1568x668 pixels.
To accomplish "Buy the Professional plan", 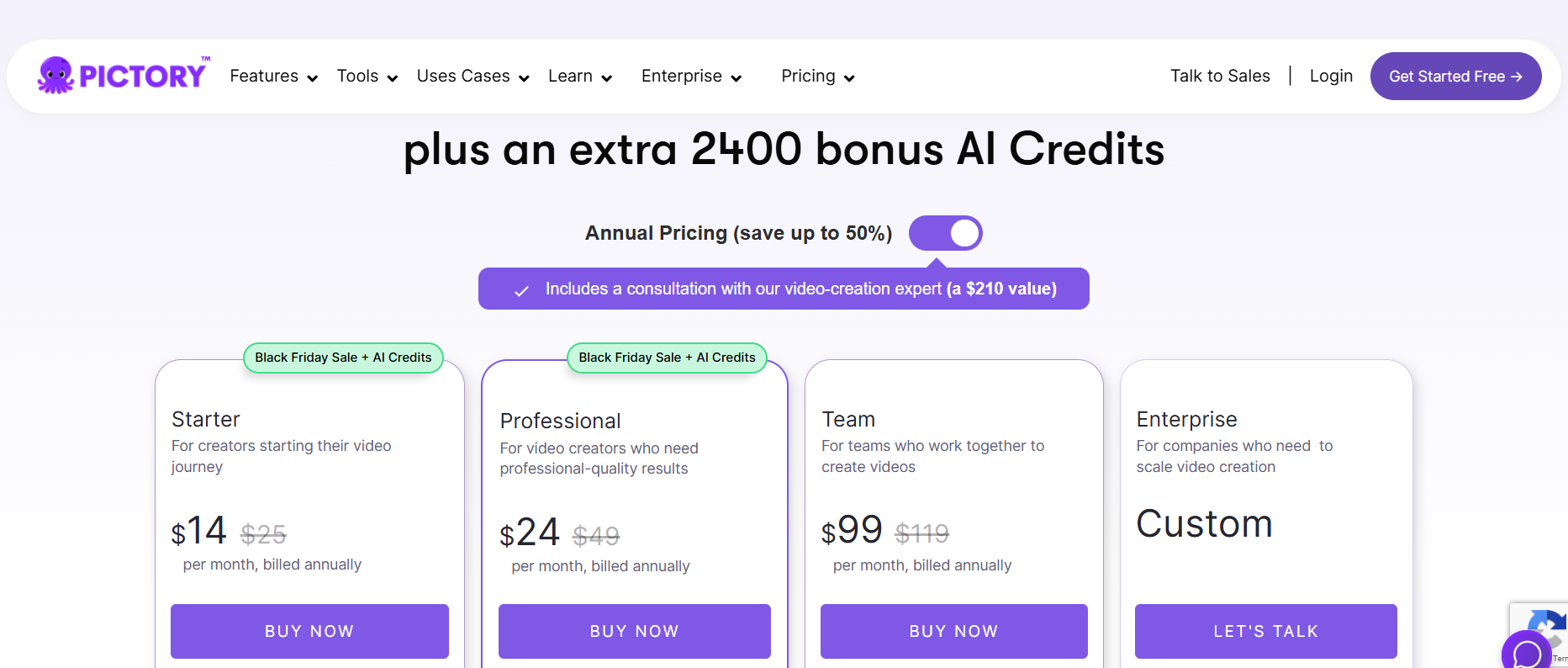I will pos(635,631).
